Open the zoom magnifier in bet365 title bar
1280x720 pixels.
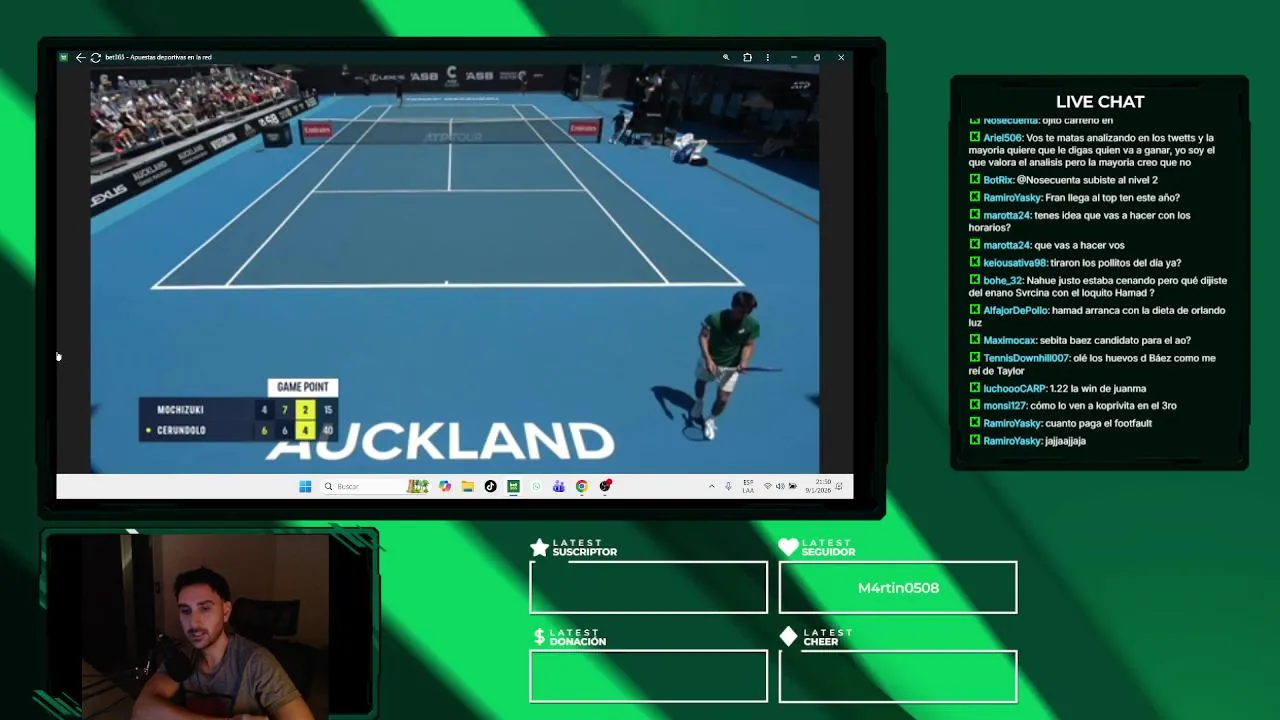726,57
